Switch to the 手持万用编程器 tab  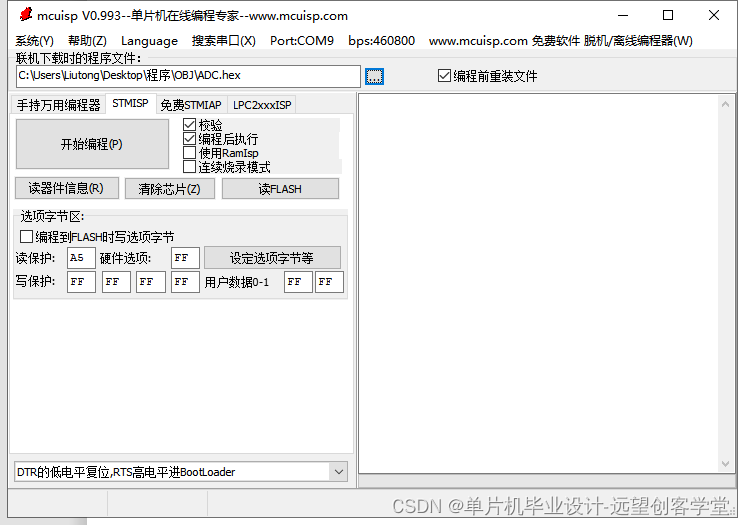click(x=58, y=105)
